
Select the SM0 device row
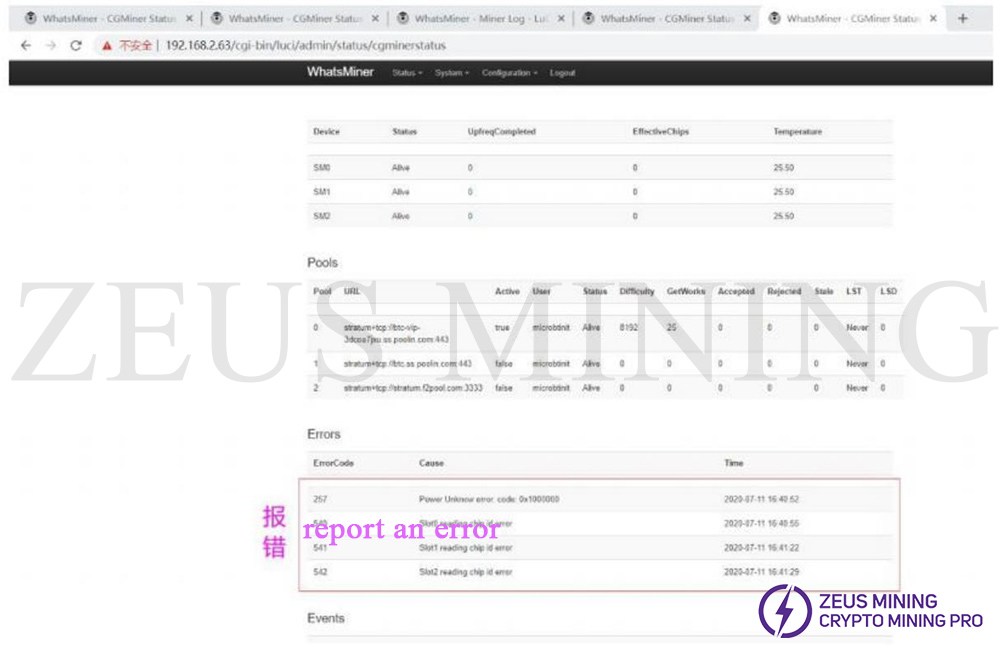(322, 168)
